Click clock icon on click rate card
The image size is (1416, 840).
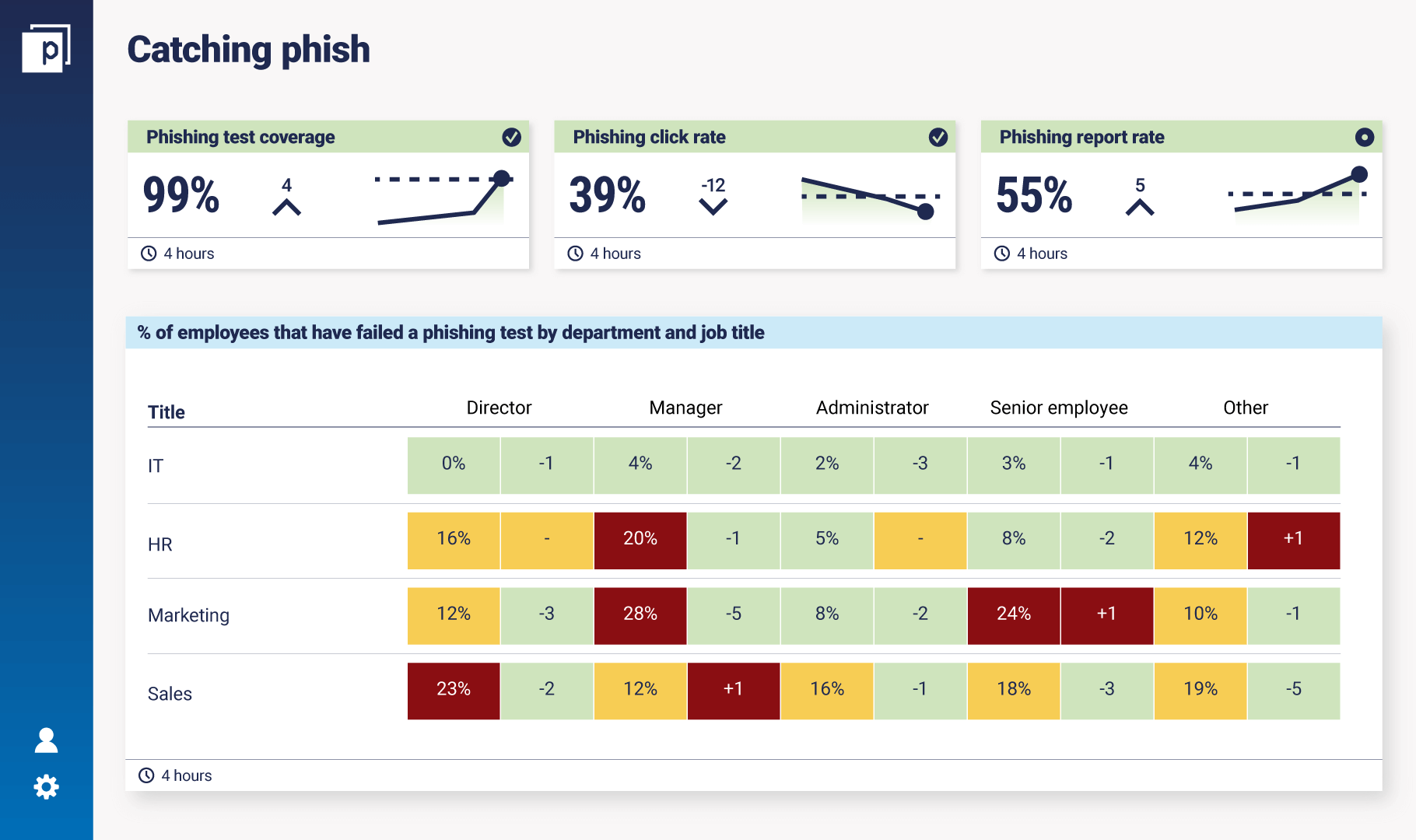pyautogui.click(x=575, y=254)
